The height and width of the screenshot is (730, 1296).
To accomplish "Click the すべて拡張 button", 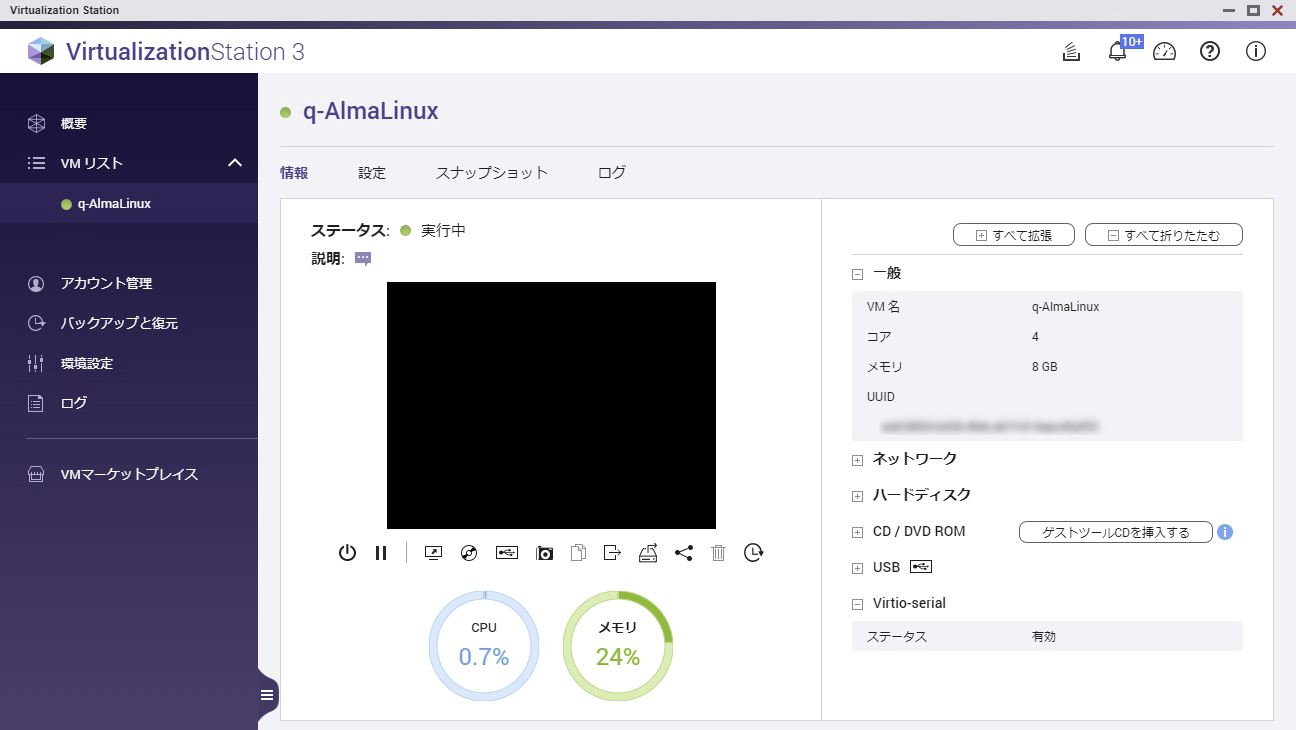I will coord(1014,235).
